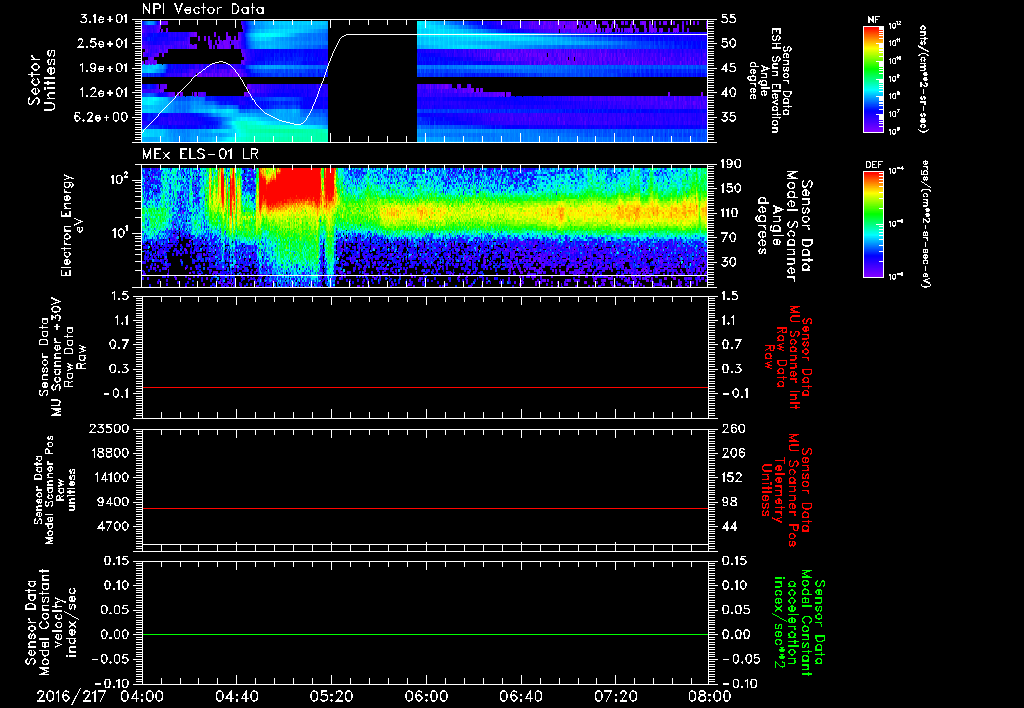Click the 3.1e+01 sector tick label
1024x708 pixels.
pyautogui.click(x=104, y=19)
